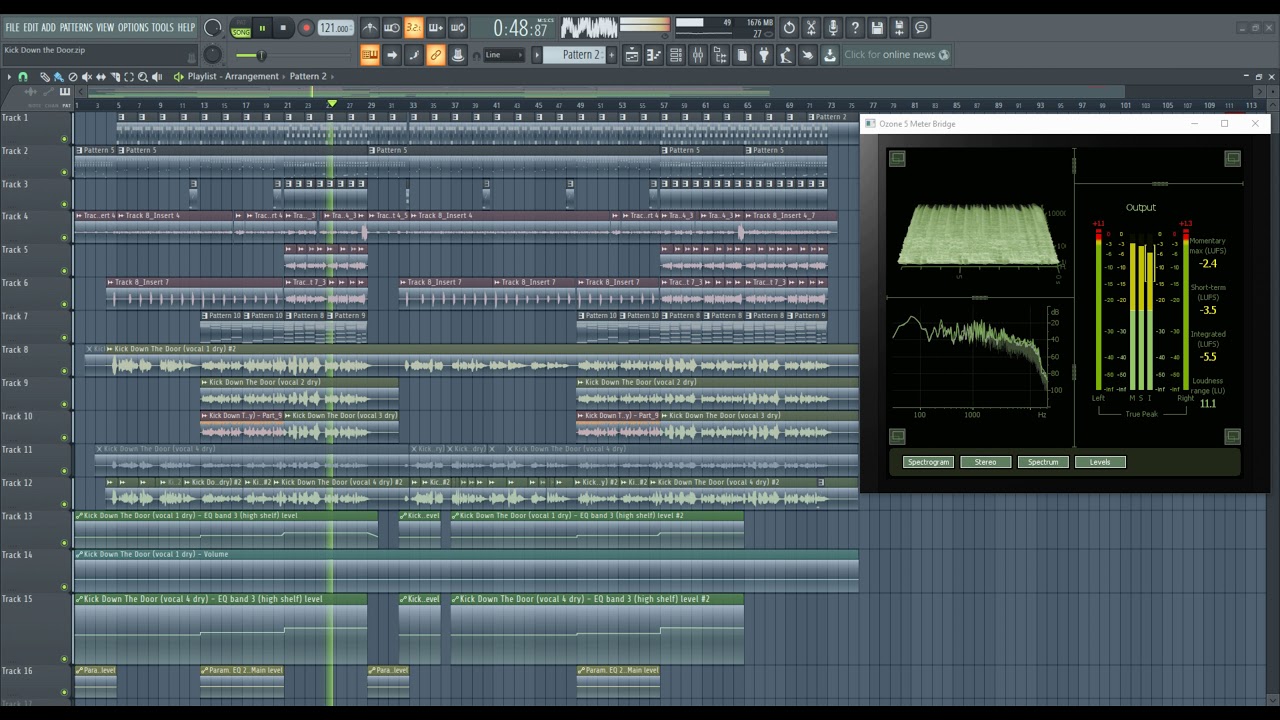The width and height of the screenshot is (1280, 720).
Task: Open the Piano roll view
Action: 654,55
